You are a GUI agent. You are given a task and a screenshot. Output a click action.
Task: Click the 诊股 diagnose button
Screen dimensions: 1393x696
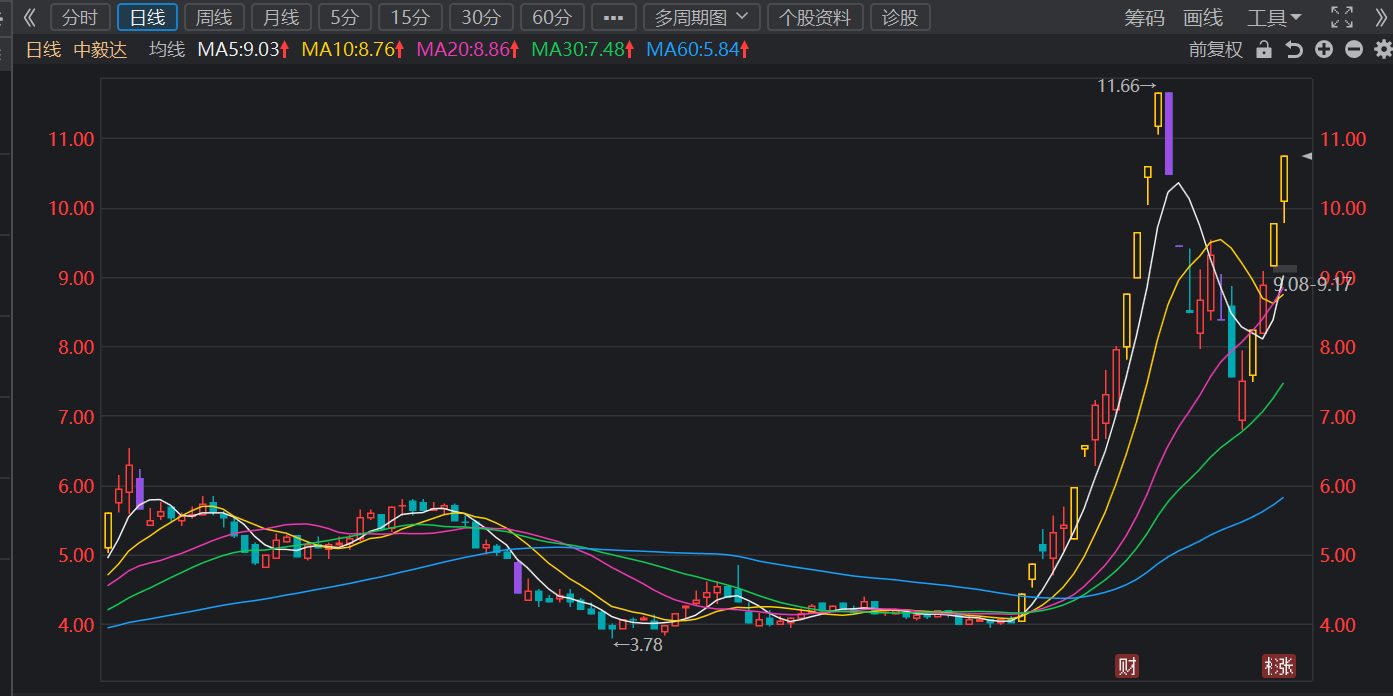(x=900, y=17)
